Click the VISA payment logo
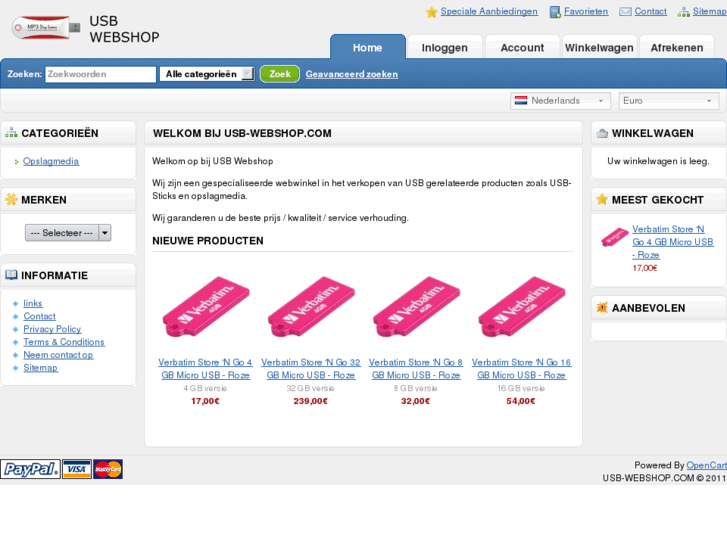The width and height of the screenshot is (727, 545). 77,469
